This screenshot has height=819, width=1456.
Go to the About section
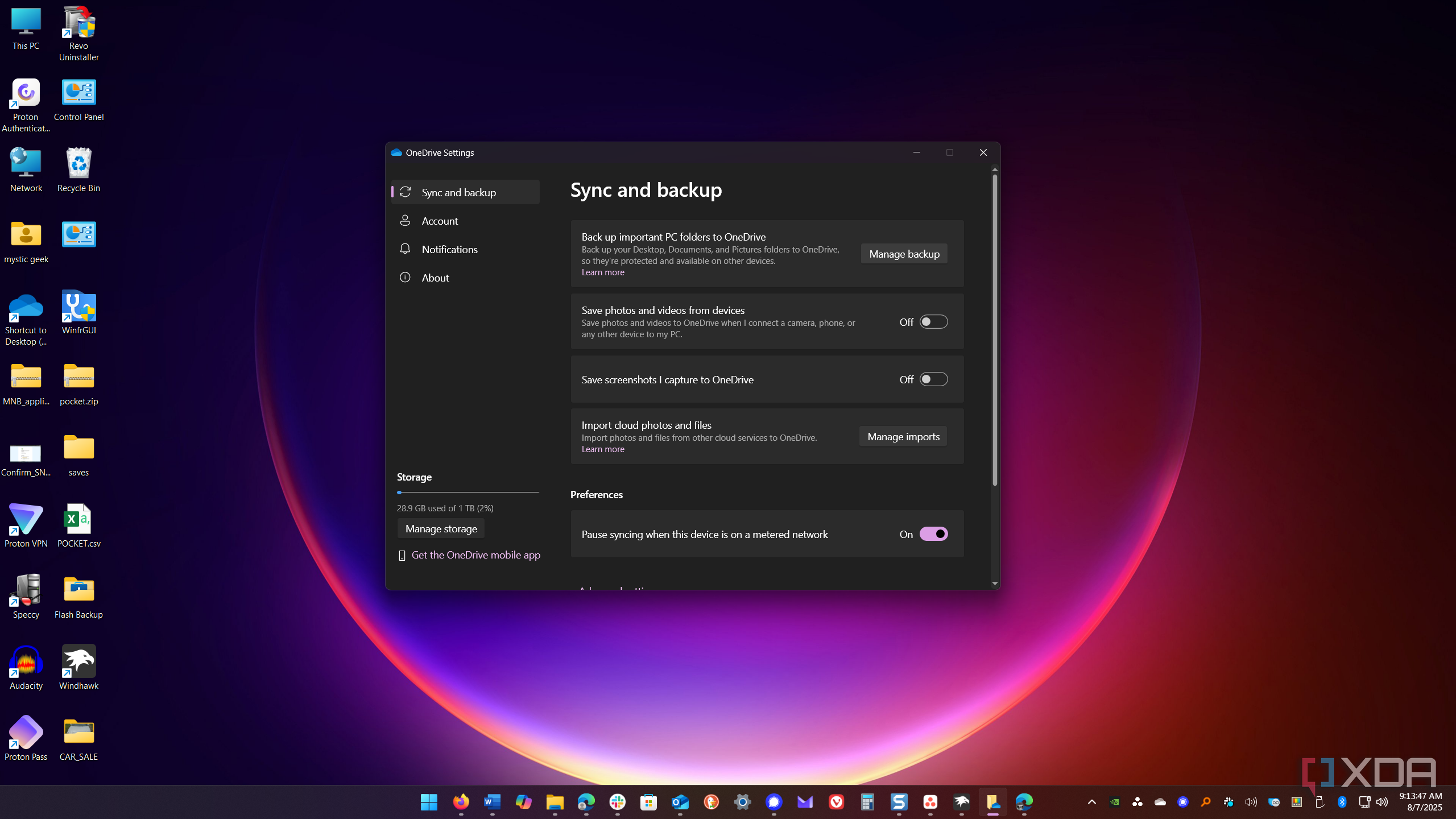tap(465, 278)
